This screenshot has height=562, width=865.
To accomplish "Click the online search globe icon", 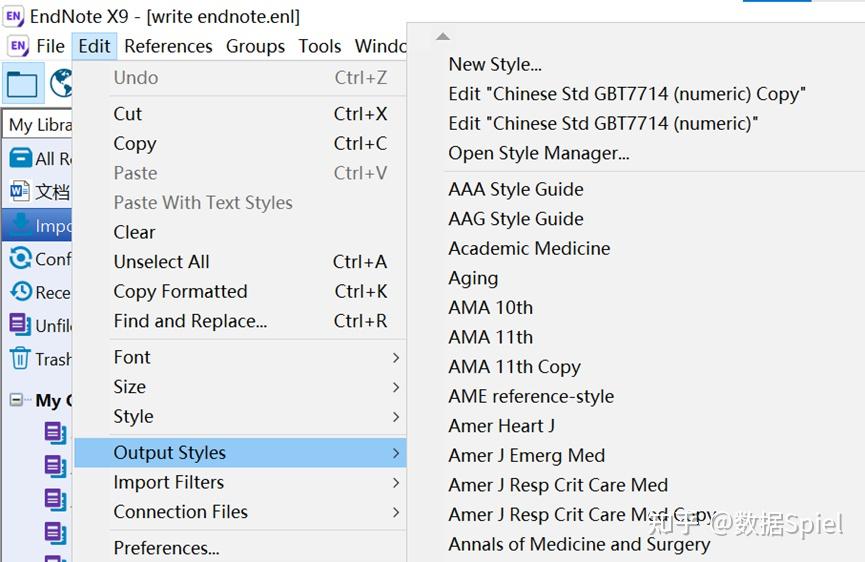I will (x=62, y=84).
